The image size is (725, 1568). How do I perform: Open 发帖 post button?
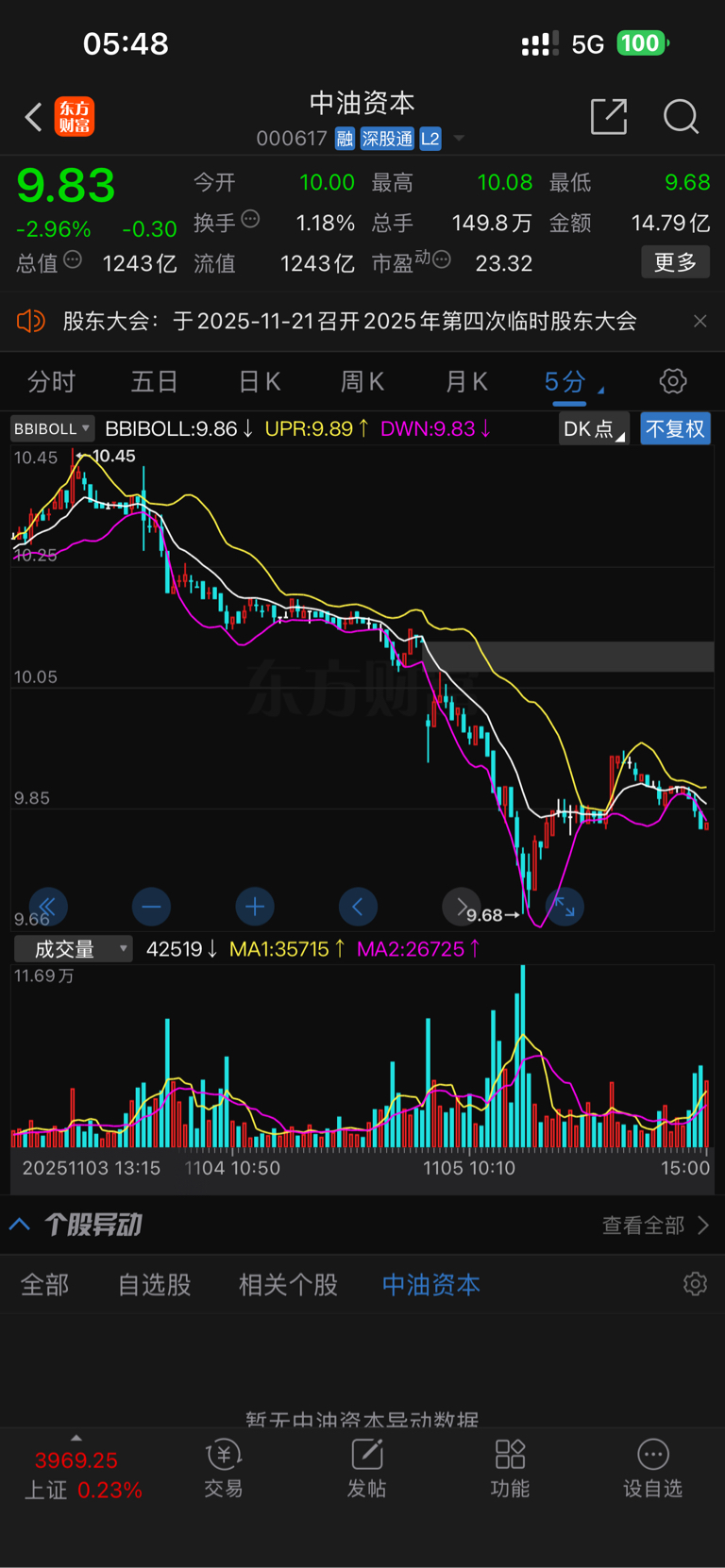(366, 1469)
